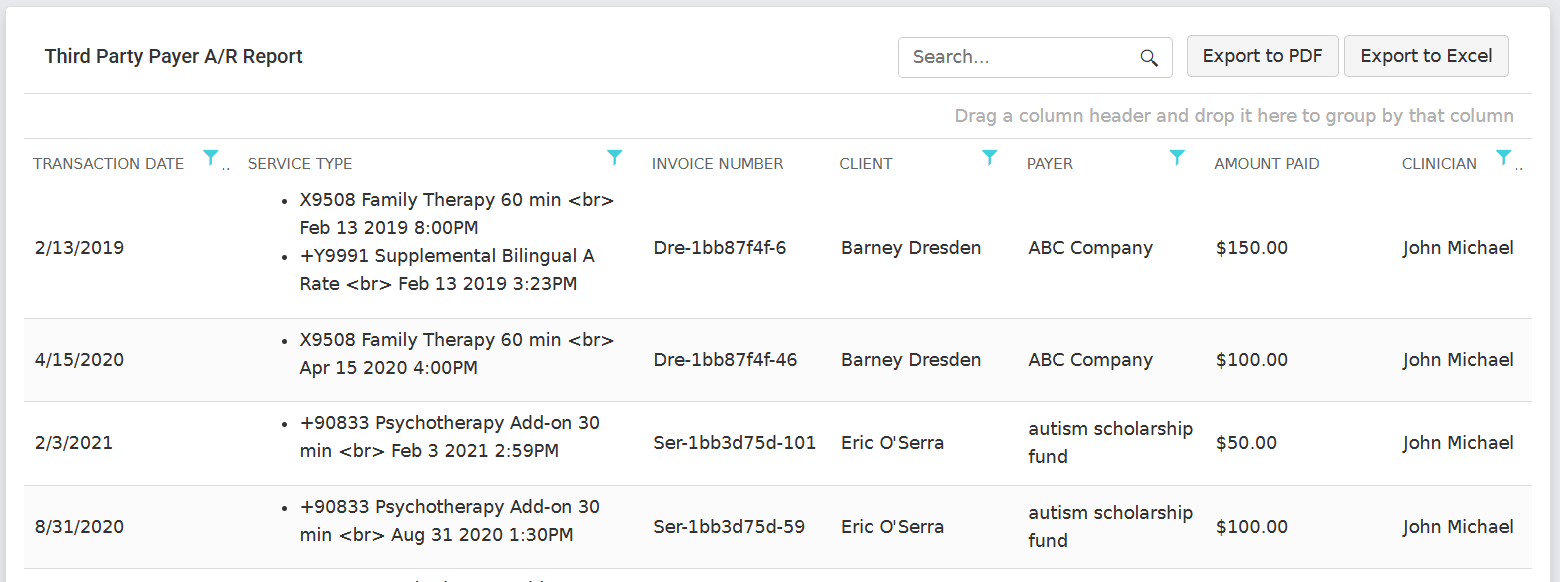This screenshot has height=582, width=1560.
Task: Select the row dated 4/15/2020
Action: pyautogui.click(x=79, y=360)
